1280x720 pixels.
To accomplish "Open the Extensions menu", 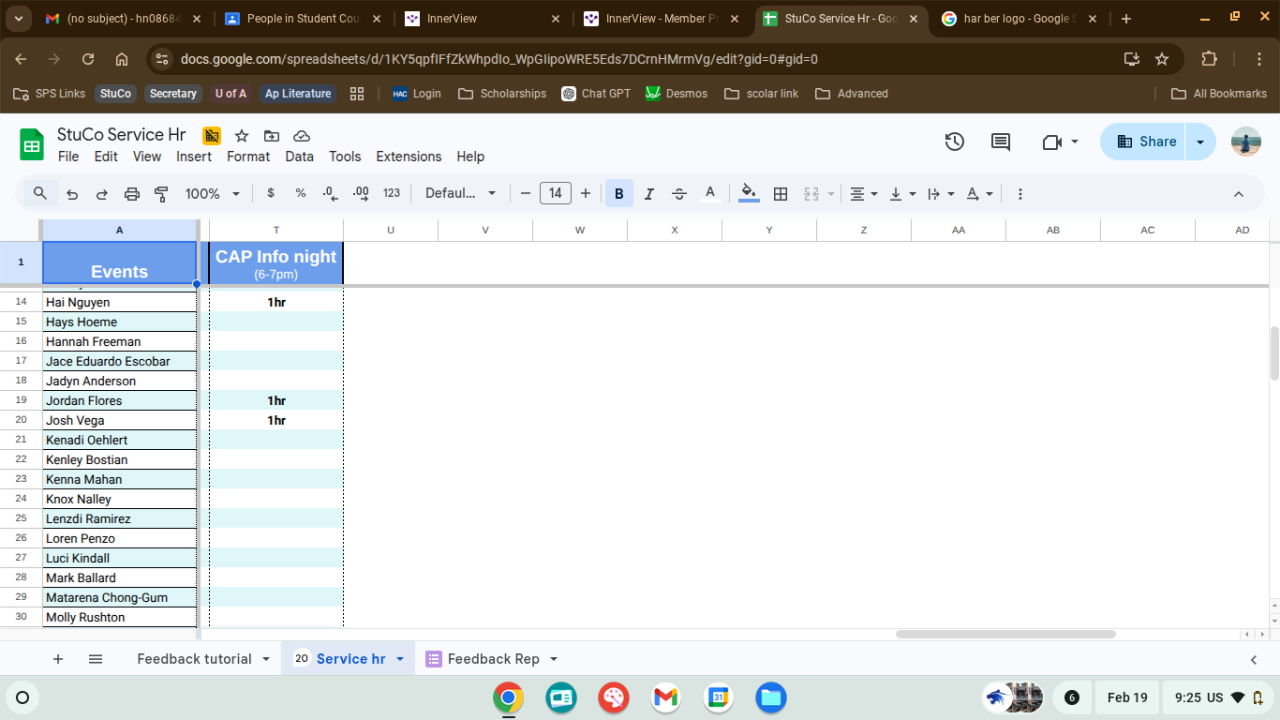I will pyautogui.click(x=408, y=156).
